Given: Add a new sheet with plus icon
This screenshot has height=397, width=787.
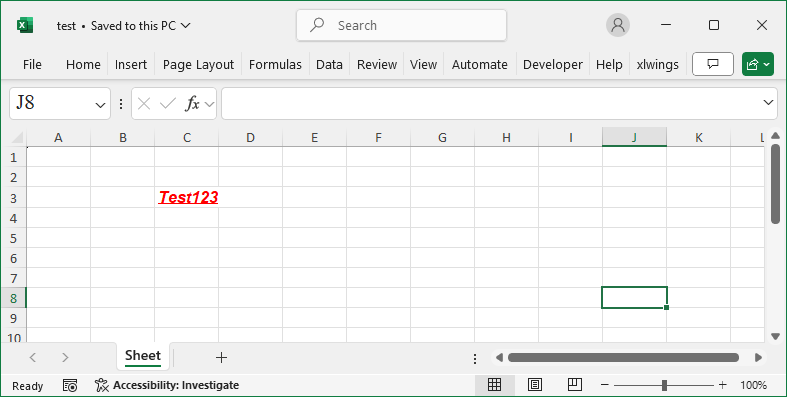Looking at the screenshot, I should coord(221,357).
